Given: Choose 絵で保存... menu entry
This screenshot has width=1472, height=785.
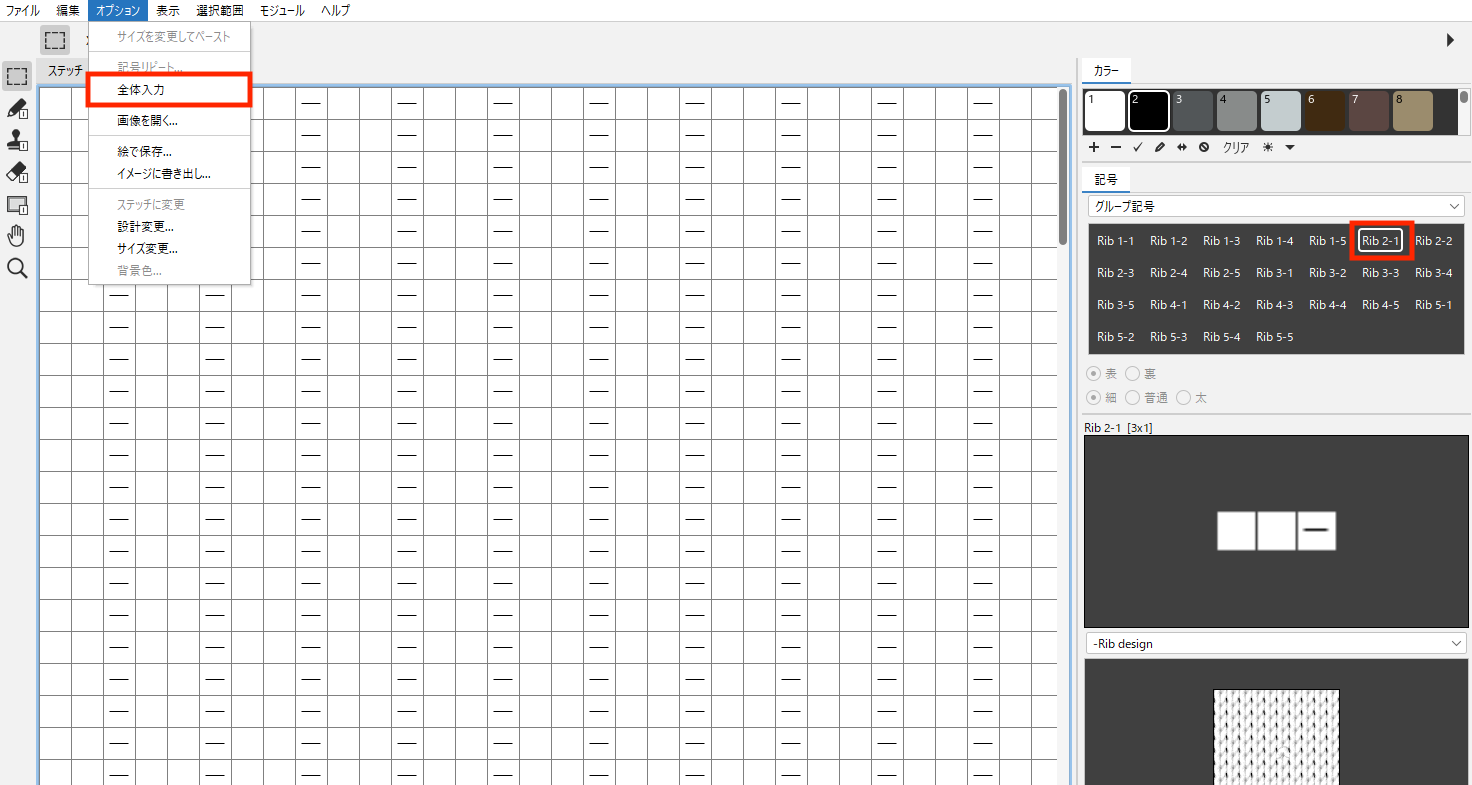Looking at the screenshot, I should click(169, 152).
